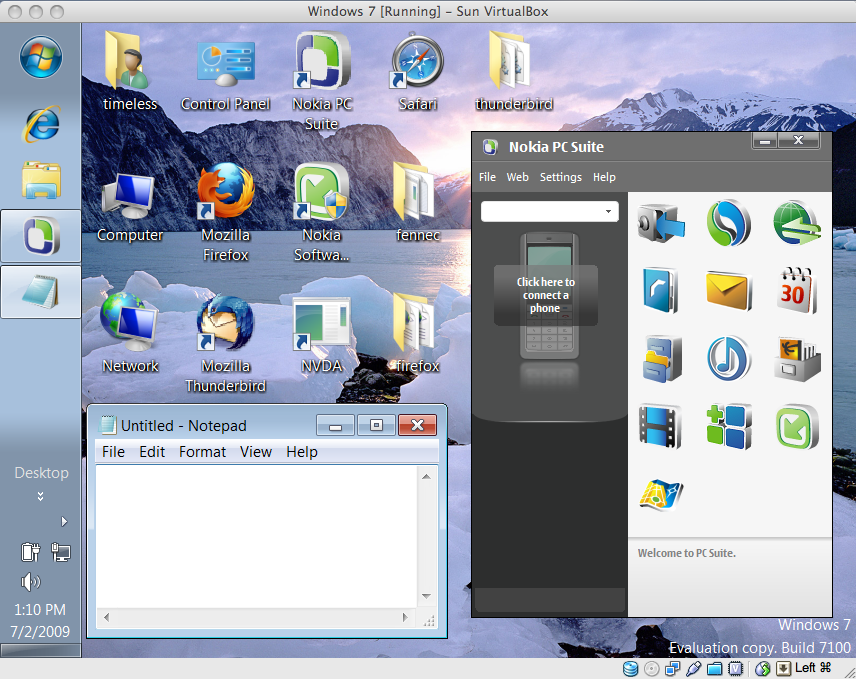Open File Manager cabinet icon in PC Suite
This screenshot has width=856, height=679.
click(661, 359)
